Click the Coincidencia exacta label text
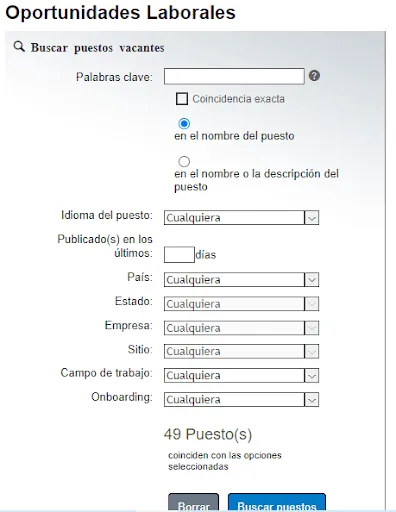396x512 pixels. point(238,99)
